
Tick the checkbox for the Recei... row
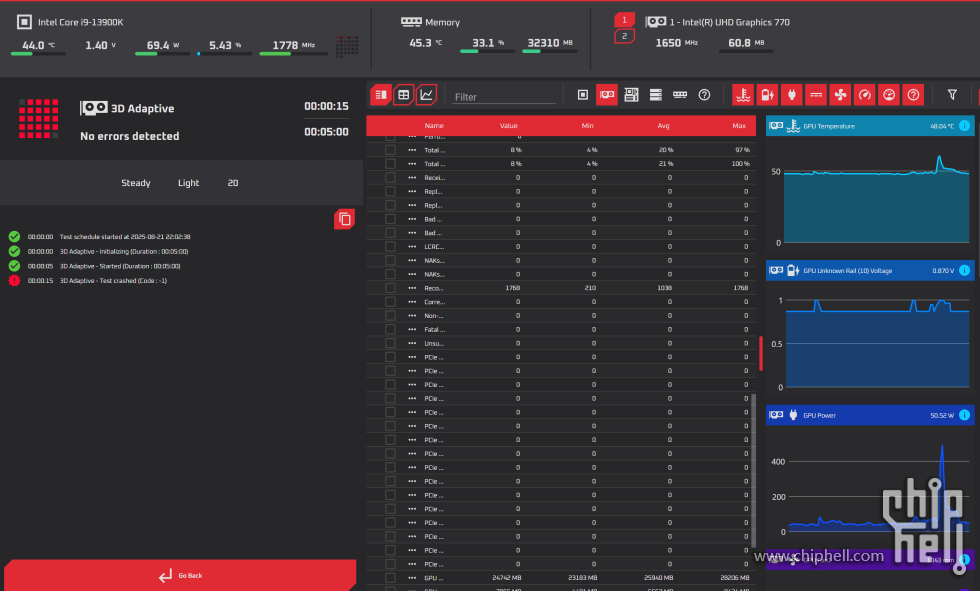click(x=391, y=177)
